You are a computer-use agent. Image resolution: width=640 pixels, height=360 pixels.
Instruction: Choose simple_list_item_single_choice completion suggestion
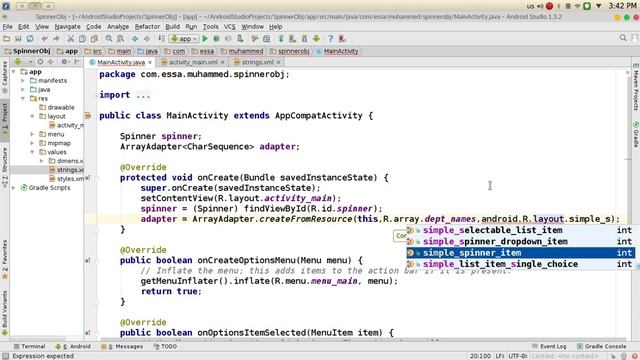521,264
